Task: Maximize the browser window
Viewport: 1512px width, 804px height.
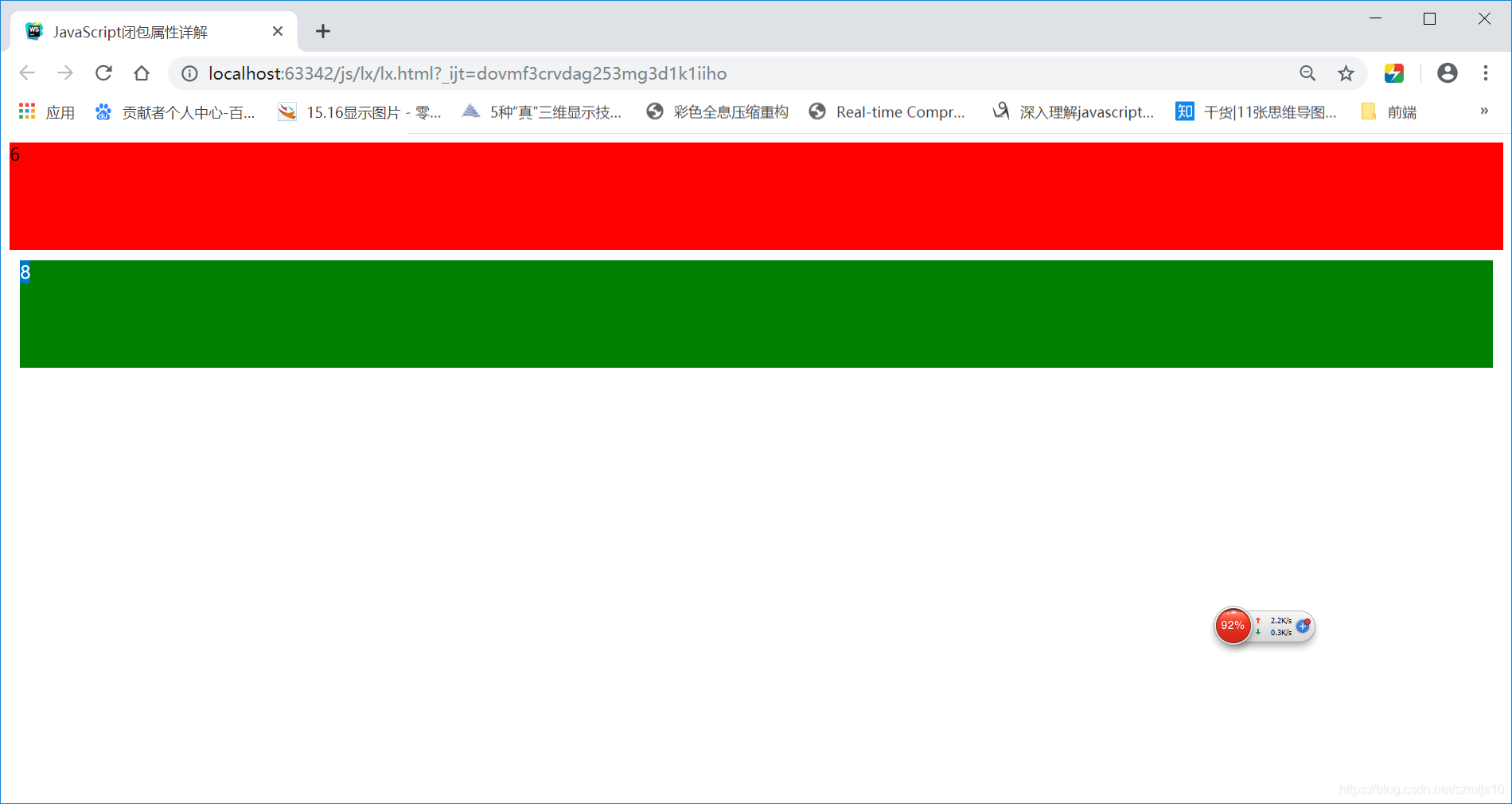Action: [1429, 18]
